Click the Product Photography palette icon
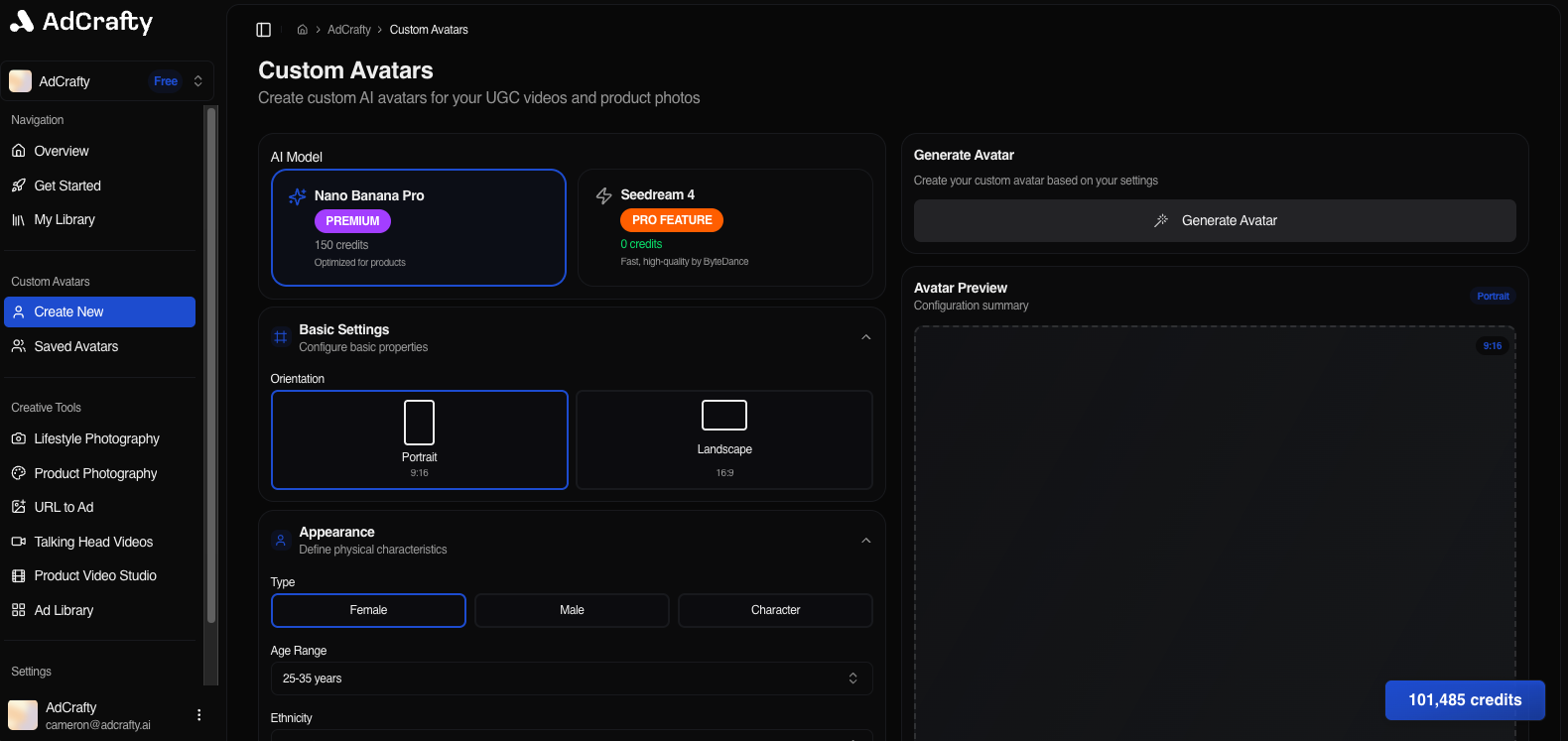1568x741 pixels. (x=19, y=473)
